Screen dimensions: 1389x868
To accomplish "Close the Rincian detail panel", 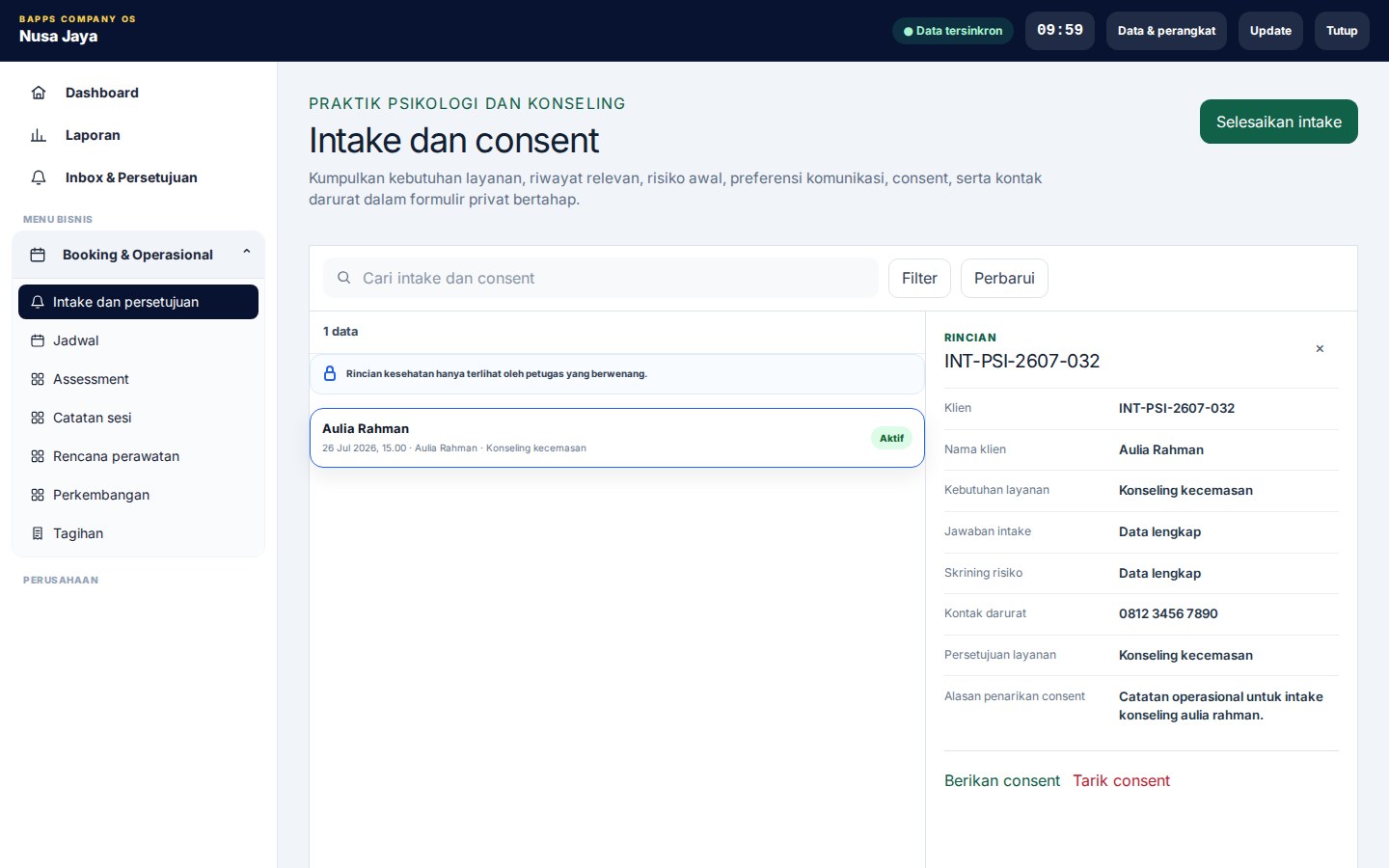I will click(1320, 349).
